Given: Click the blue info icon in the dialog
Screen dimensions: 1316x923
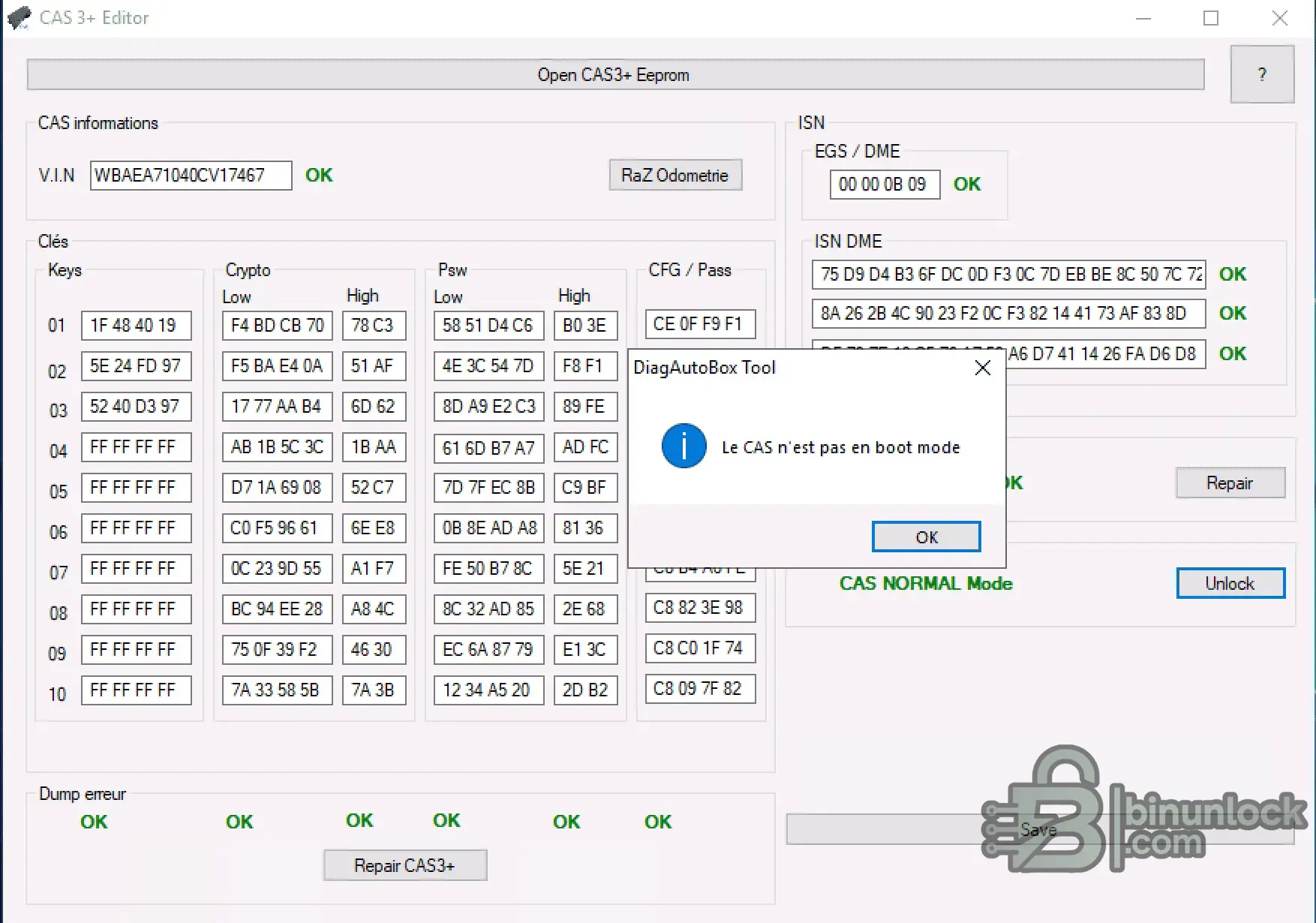Looking at the screenshot, I should (x=684, y=446).
